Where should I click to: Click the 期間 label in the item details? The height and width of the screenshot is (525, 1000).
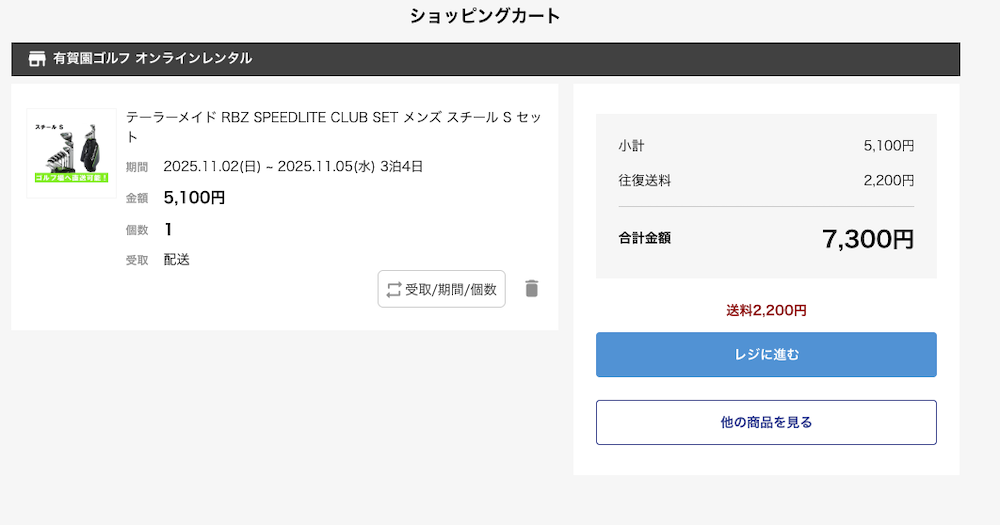(137, 167)
